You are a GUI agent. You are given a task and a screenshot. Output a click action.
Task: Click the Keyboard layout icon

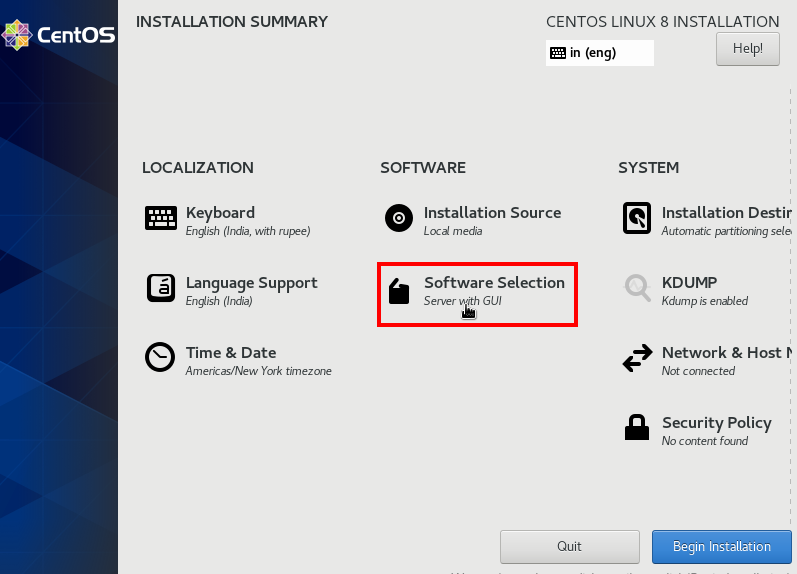[x=160, y=218]
